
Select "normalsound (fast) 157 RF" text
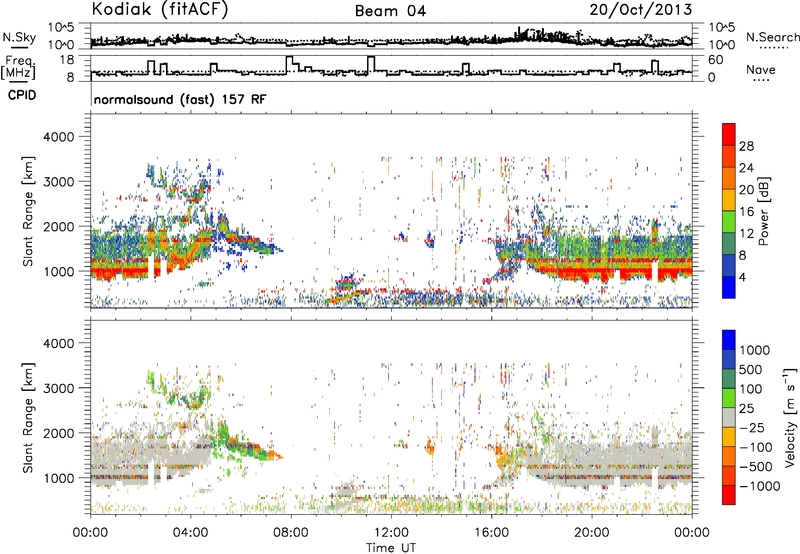pos(180,99)
